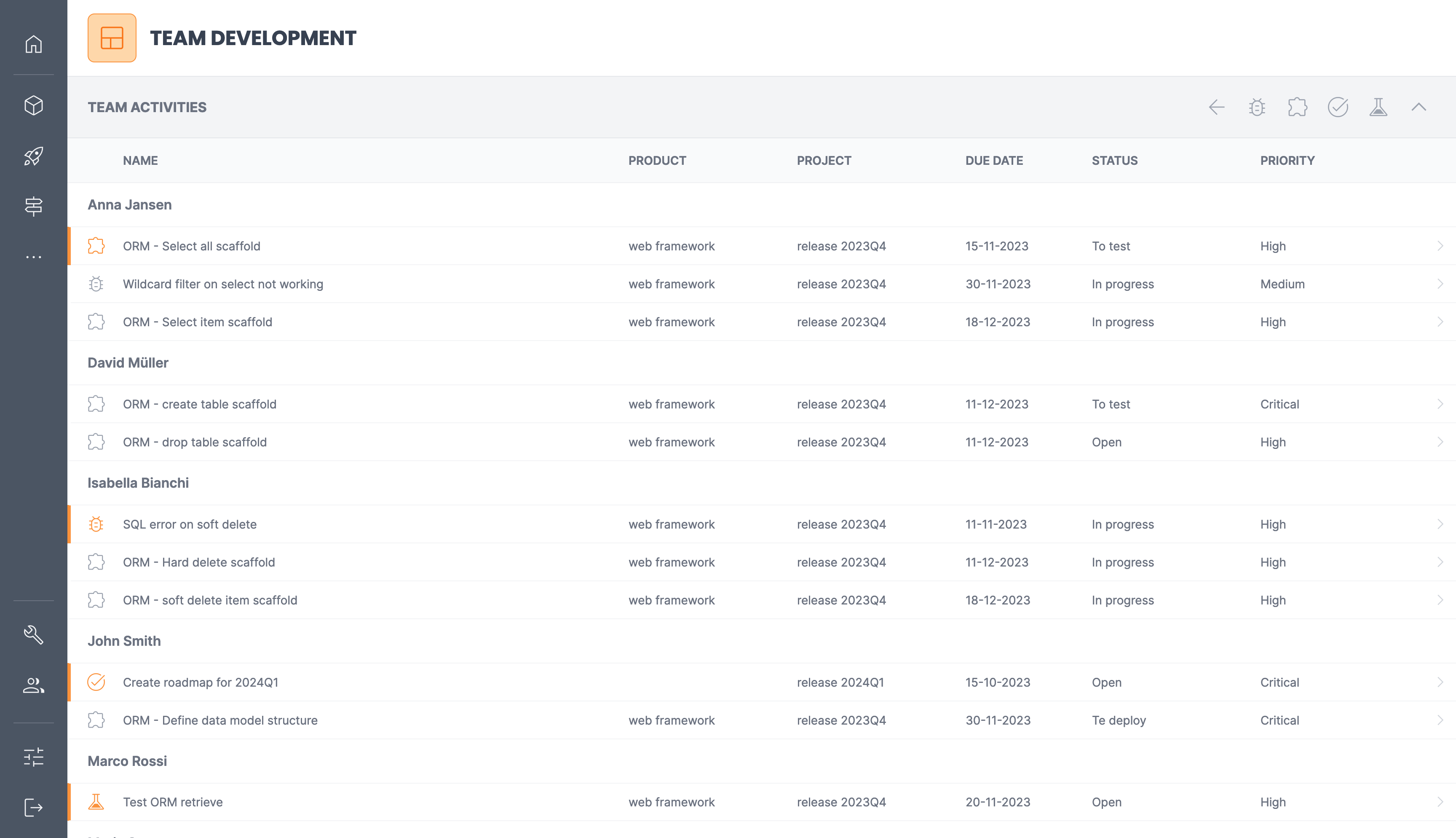Open the users team icon in sidebar
The image size is (1456, 838).
pyautogui.click(x=33, y=685)
